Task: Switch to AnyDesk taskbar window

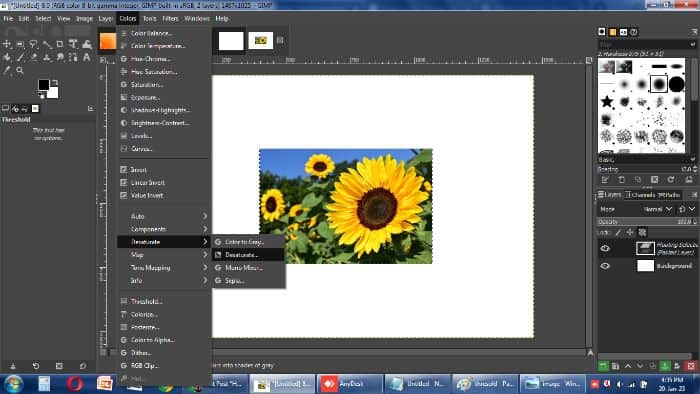Action: (350, 384)
